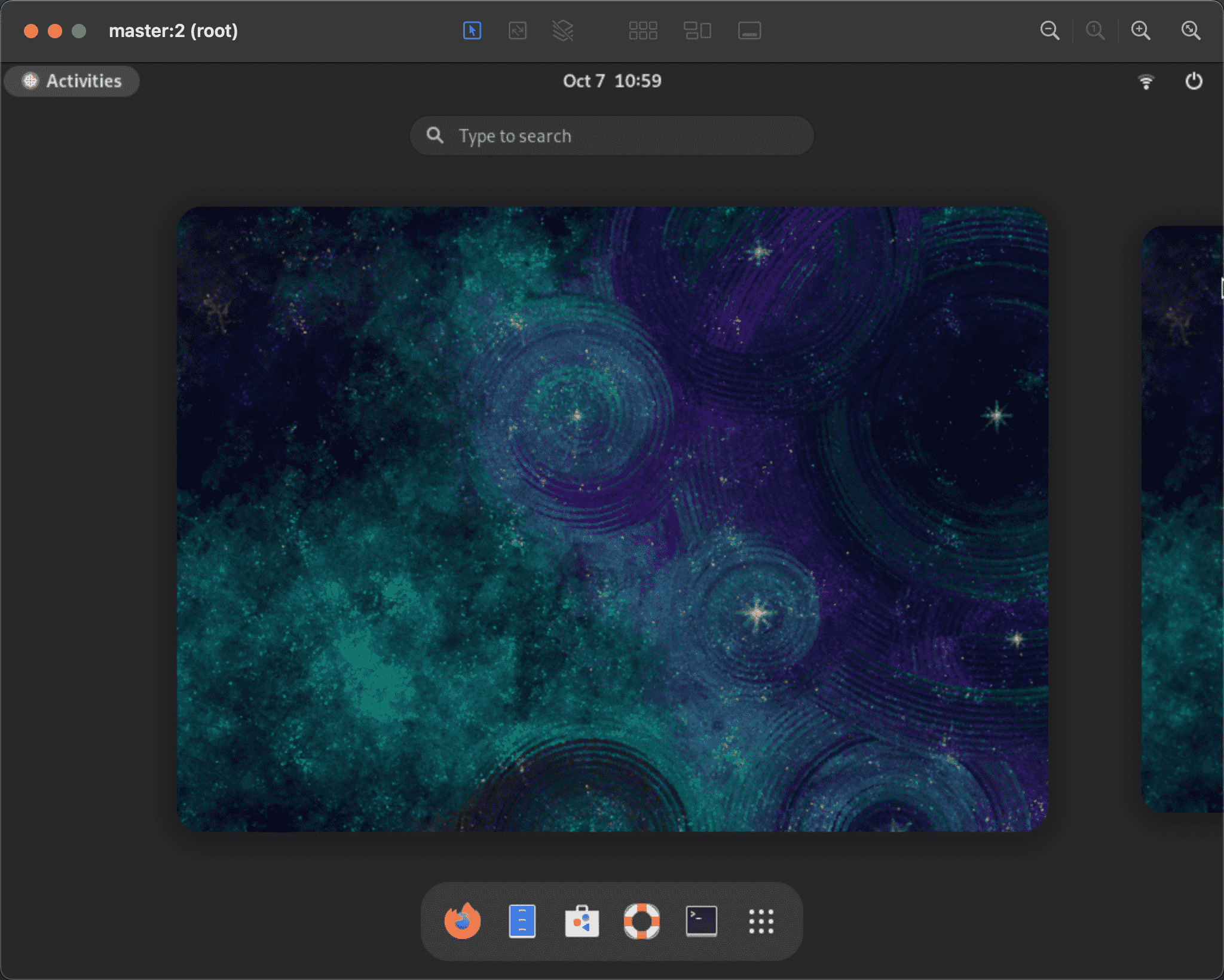Open Firefox from the dash
The height and width of the screenshot is (980, 1224).
[x=462, y=921]
